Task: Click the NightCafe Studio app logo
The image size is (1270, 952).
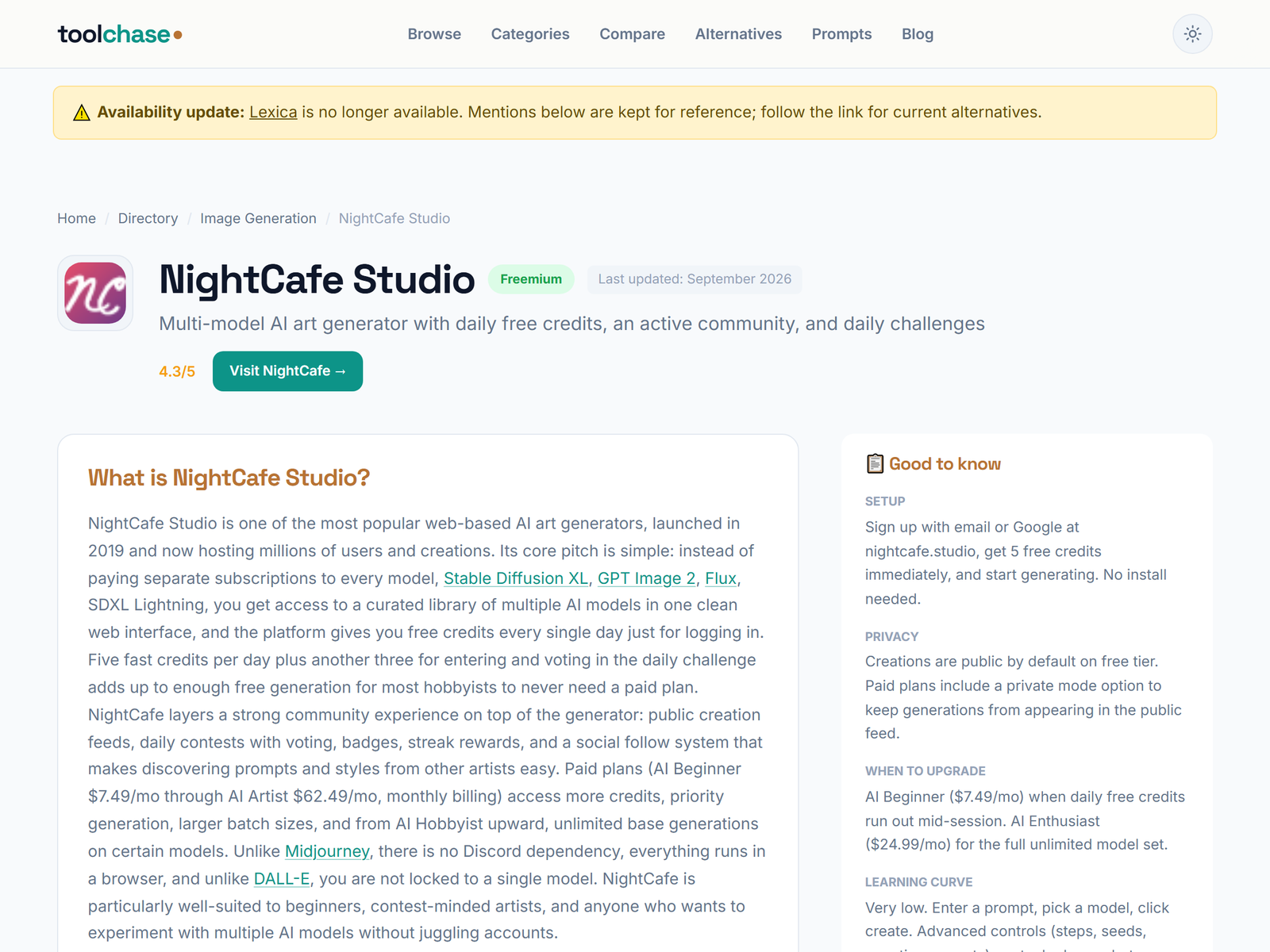Action: 95,293
